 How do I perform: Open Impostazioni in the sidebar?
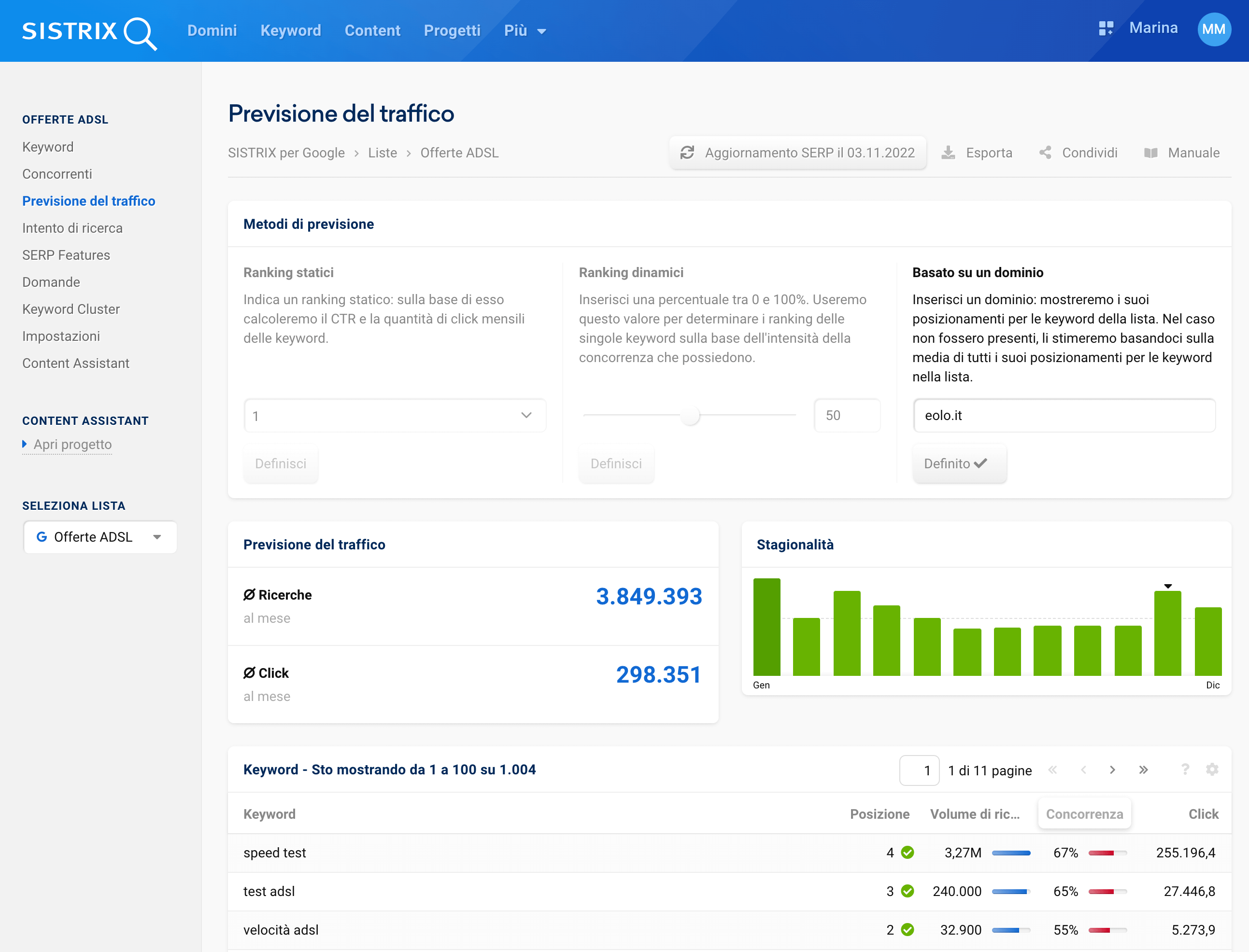[61, 336]
